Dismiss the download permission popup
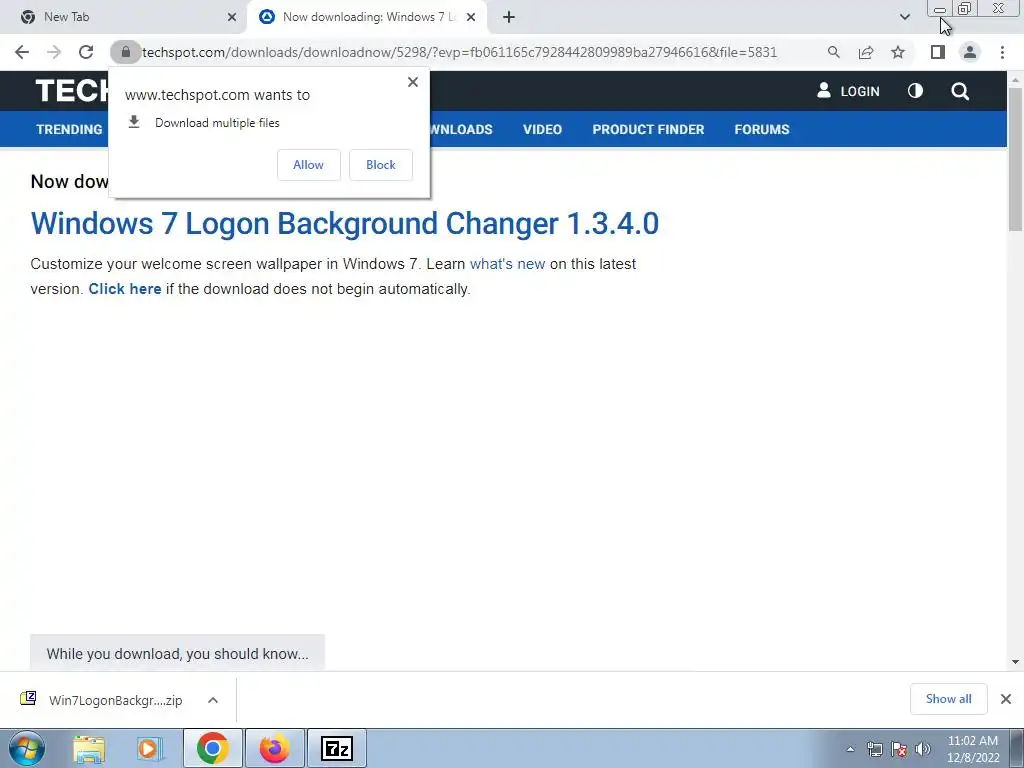The height and width of the screenshot is (768, 1024). click(413, 82)
